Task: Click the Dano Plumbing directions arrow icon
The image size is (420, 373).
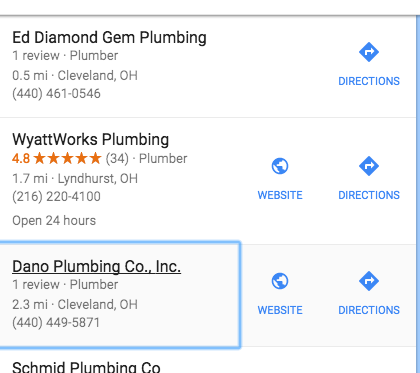Action: pos(369,281)
